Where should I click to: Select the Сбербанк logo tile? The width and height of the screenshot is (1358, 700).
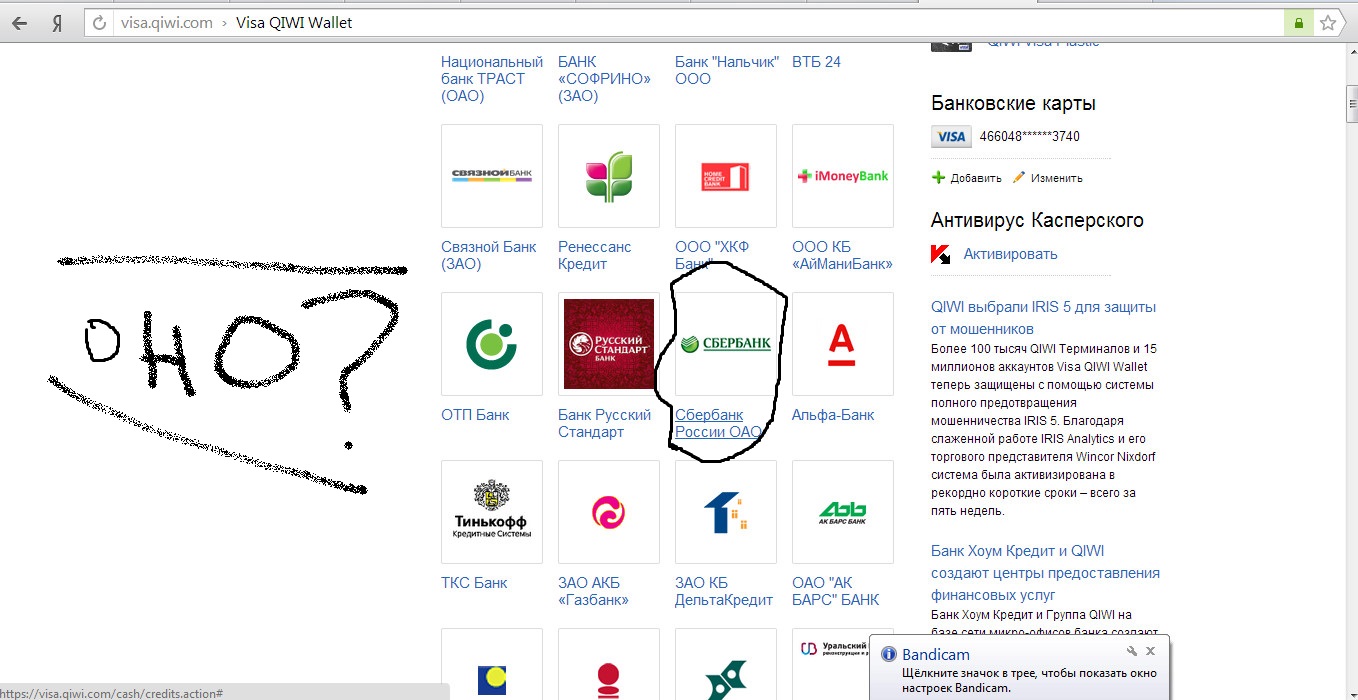click(x=726, y=344)
